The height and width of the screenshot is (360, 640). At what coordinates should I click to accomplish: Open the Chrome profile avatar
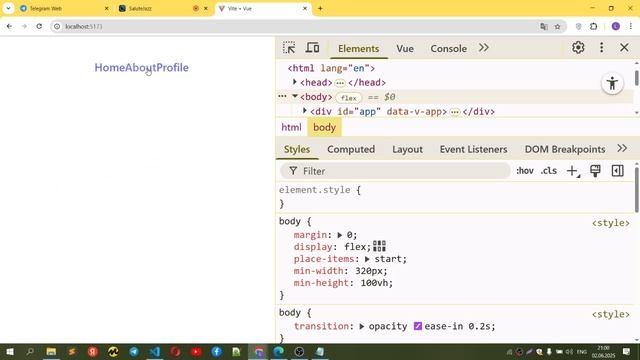(x=616, y=27)
